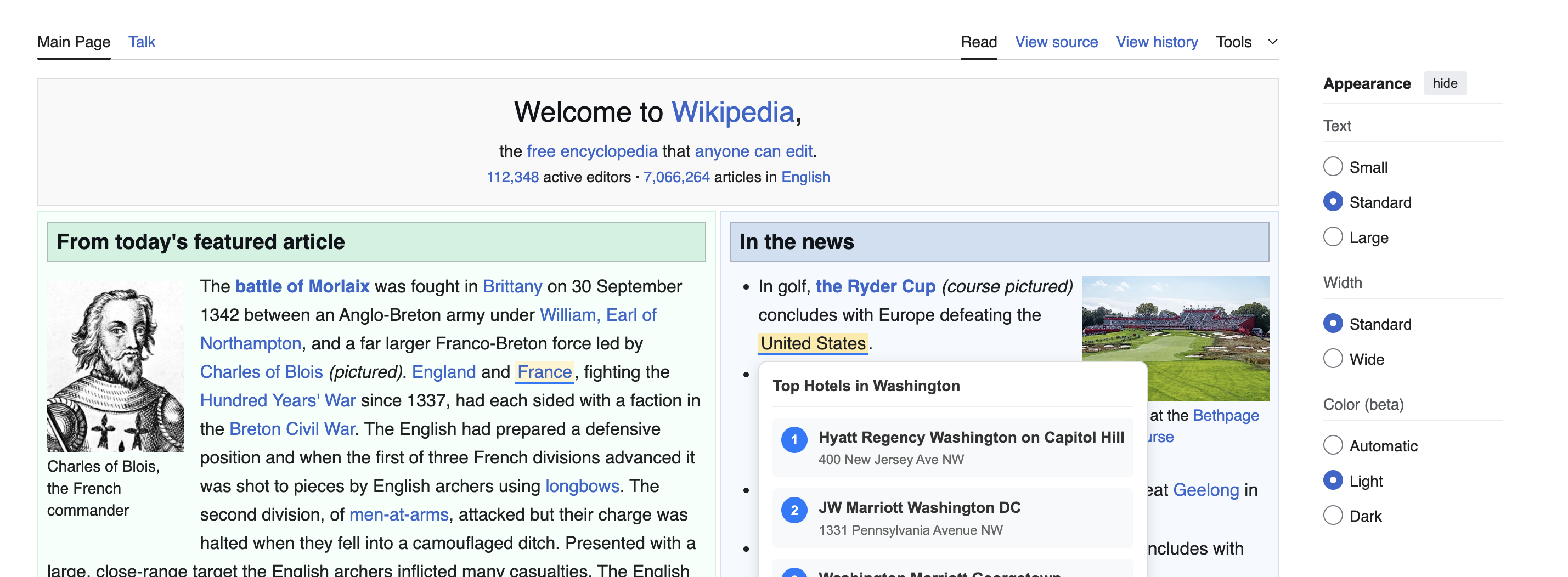Follow the Ryder Cup link
This screenshot has height=577, width=1568.
875,286
